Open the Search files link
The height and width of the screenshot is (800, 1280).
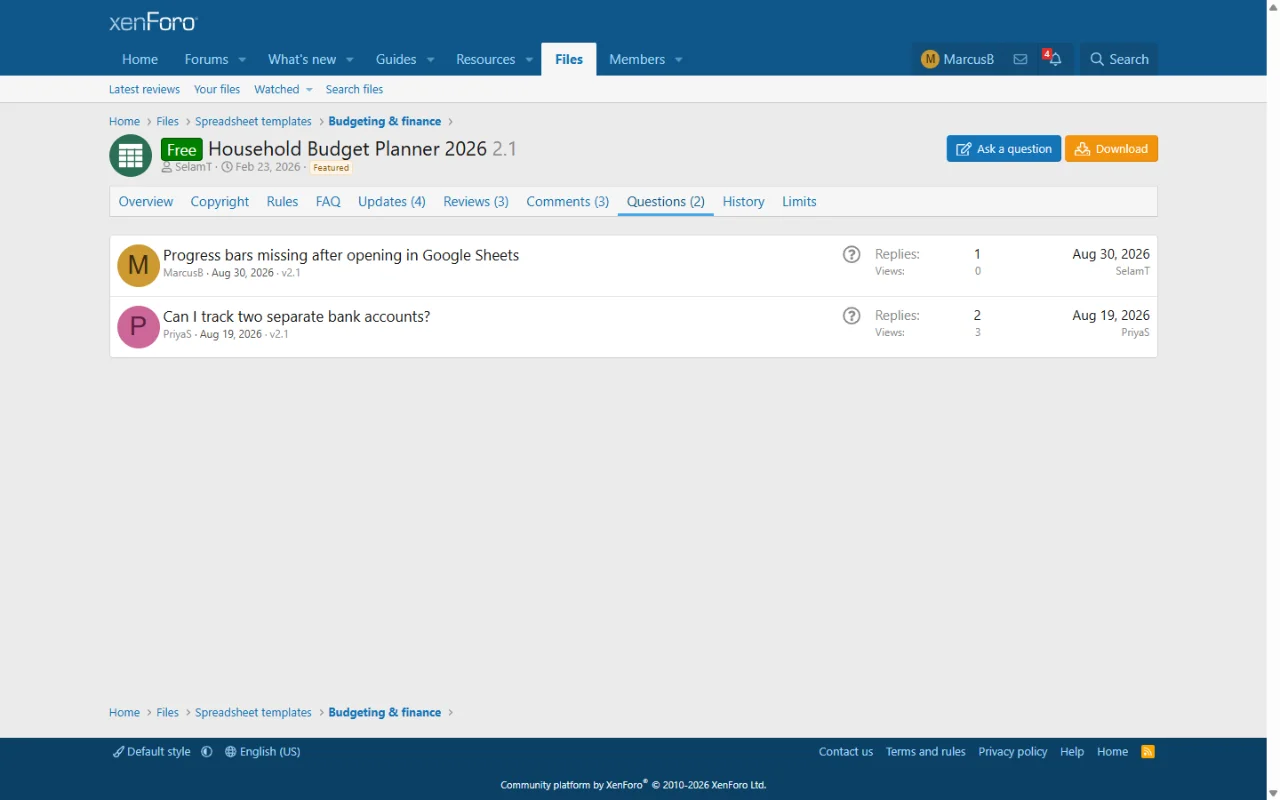[354, 90]
